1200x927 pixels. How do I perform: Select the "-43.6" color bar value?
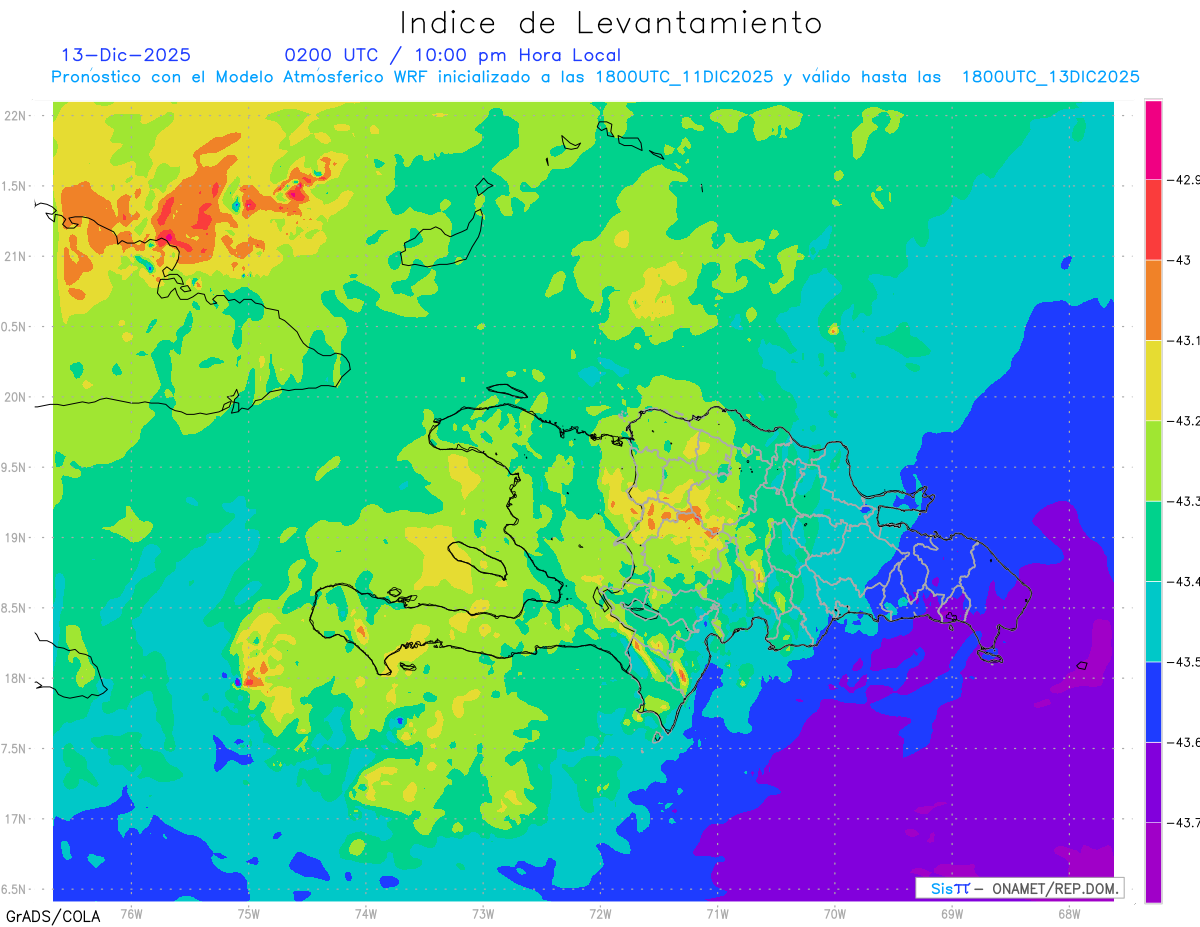(1184, 742)
